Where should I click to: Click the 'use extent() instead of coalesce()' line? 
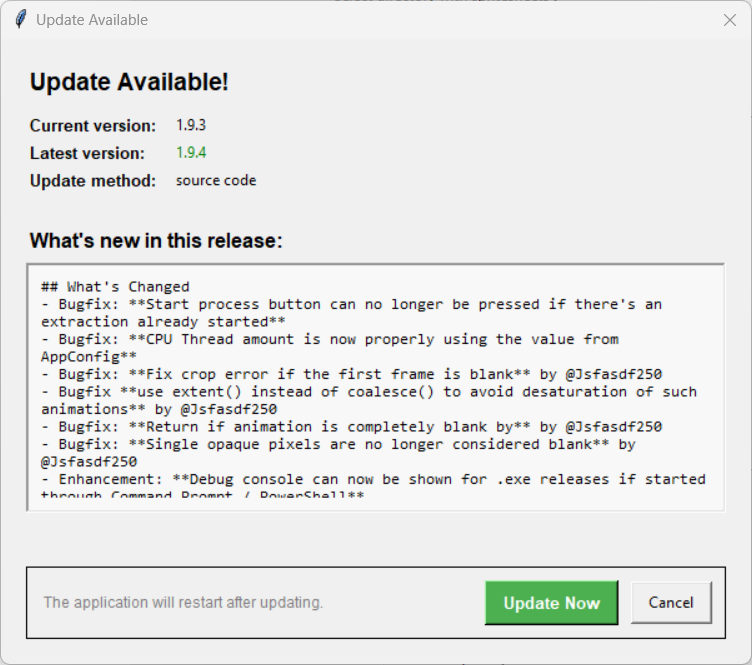point(369,400)
